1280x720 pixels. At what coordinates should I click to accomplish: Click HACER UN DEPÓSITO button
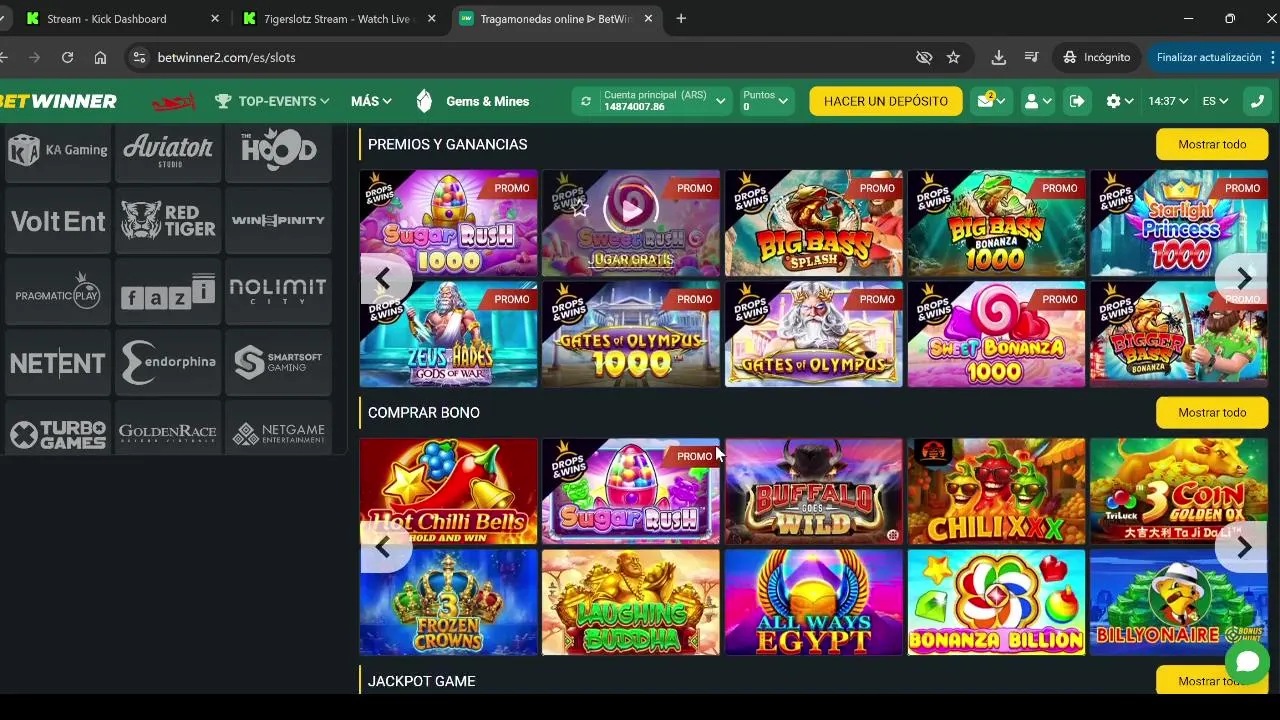tap(886, 101)
